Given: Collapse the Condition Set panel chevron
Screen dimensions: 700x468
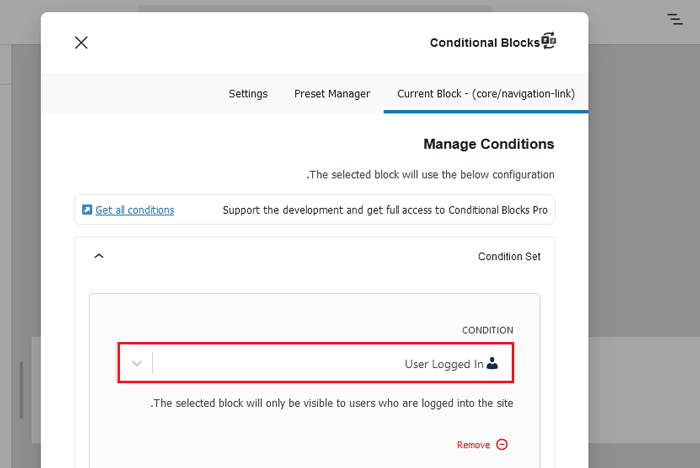Looking at the screenshot, I should point(98,256).
